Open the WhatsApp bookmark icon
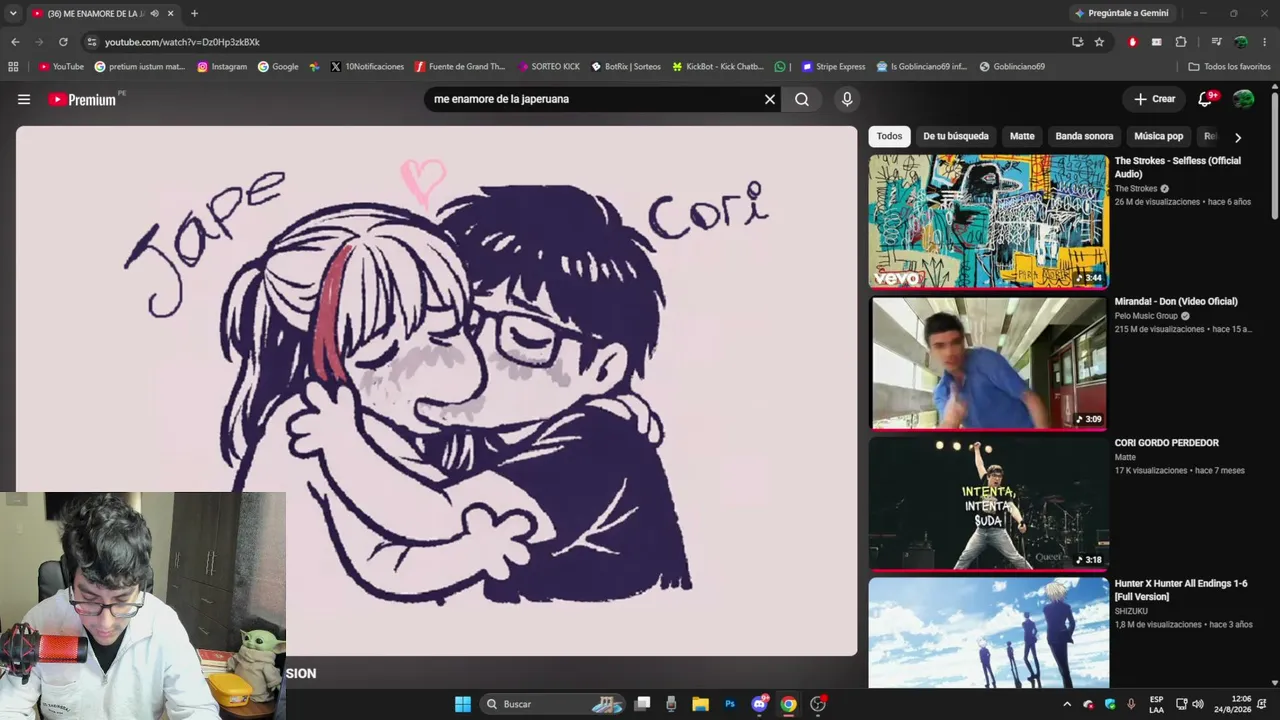 tap(780, 67)
